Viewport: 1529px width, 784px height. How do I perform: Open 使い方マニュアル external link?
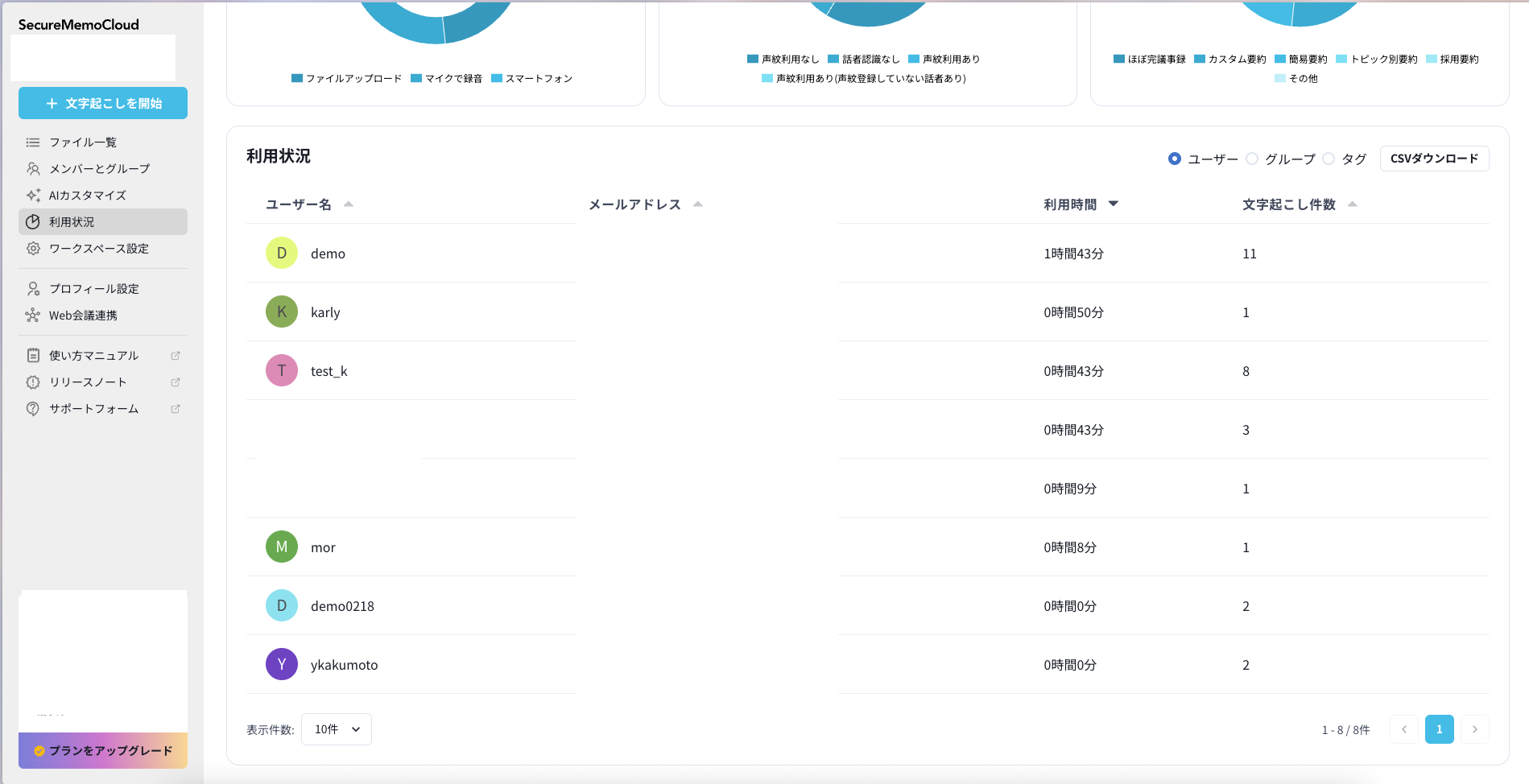pyautogui.click(x=175, y=355)
